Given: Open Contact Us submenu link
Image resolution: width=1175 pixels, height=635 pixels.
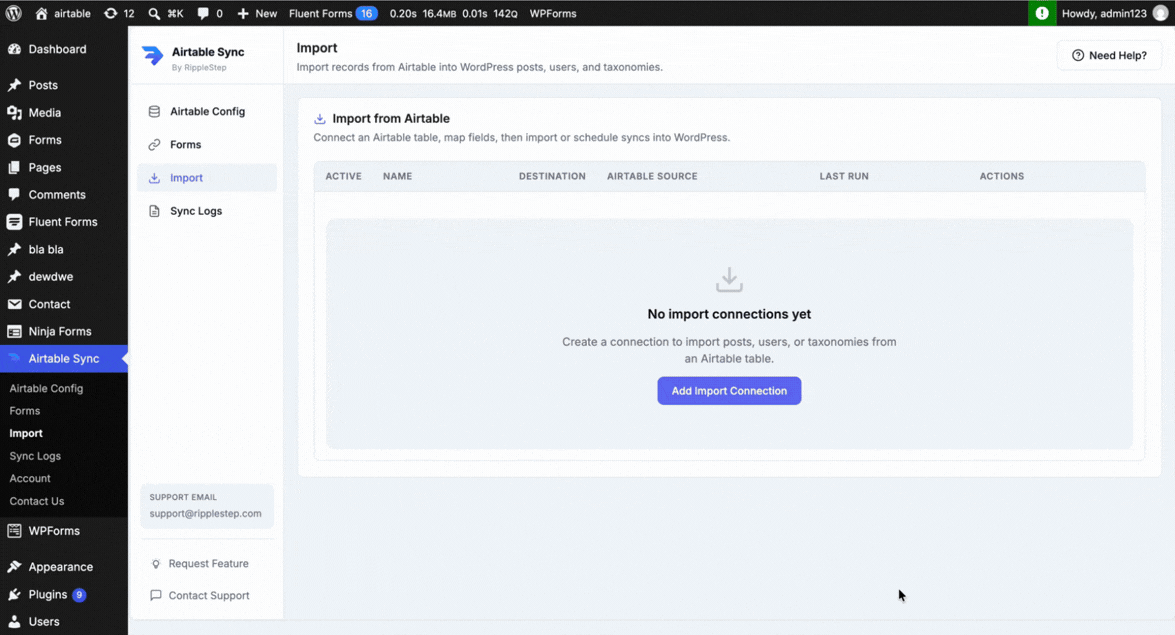Looking at the screenshot, I should [x=37, y=501].
